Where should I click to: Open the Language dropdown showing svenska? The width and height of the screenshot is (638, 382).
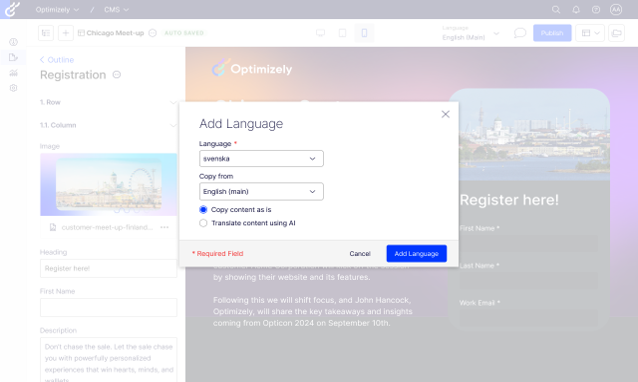261,159
